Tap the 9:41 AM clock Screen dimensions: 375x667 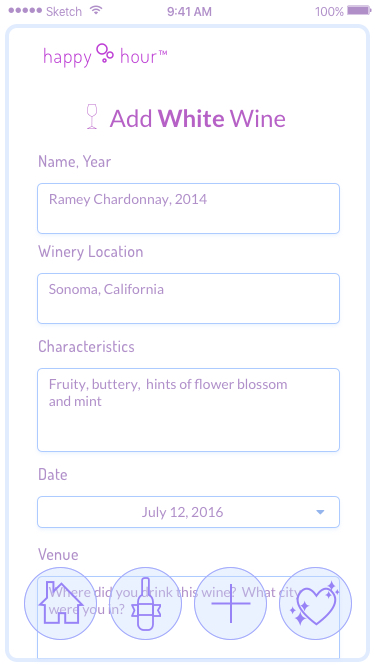189,11
